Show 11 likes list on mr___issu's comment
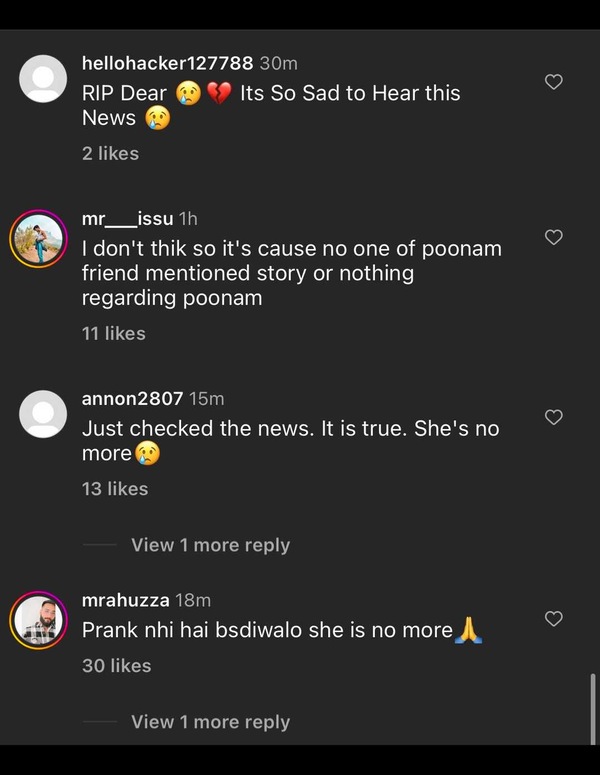The height and width of the screenshot is (775, 600). [113, 333]
